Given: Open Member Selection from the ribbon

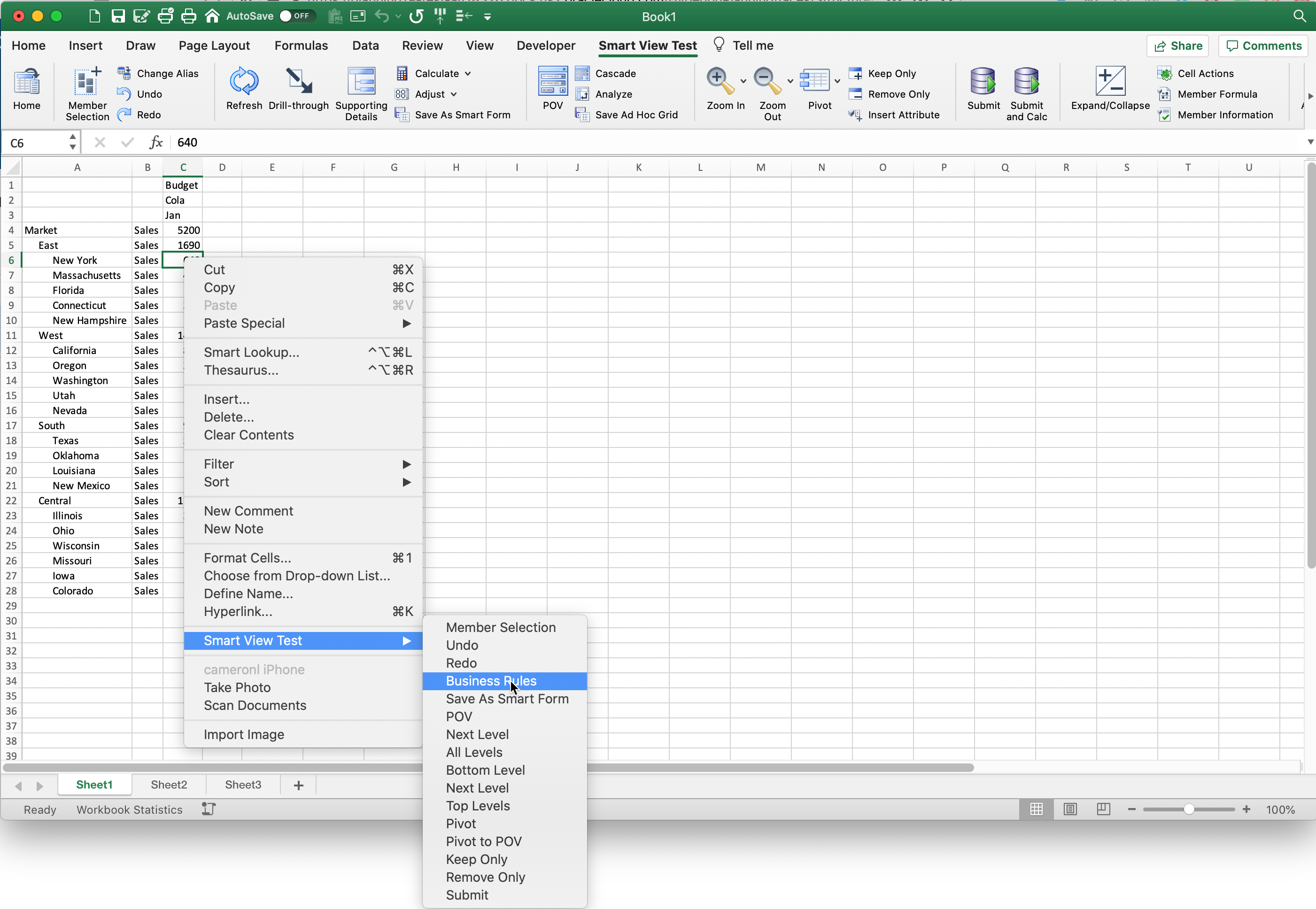Looking at the screenshot, I should pyautogui.click(x=87, y=93).
